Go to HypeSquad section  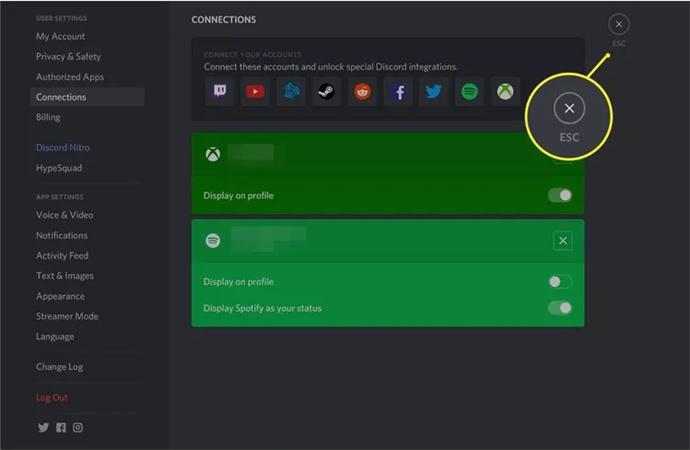click(x=87, y=168)
